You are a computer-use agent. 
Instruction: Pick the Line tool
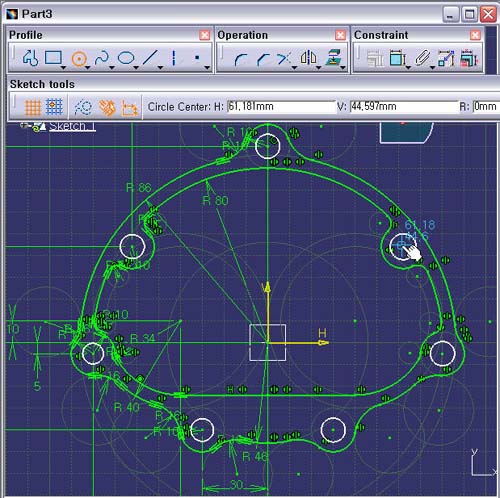point(150,58)
